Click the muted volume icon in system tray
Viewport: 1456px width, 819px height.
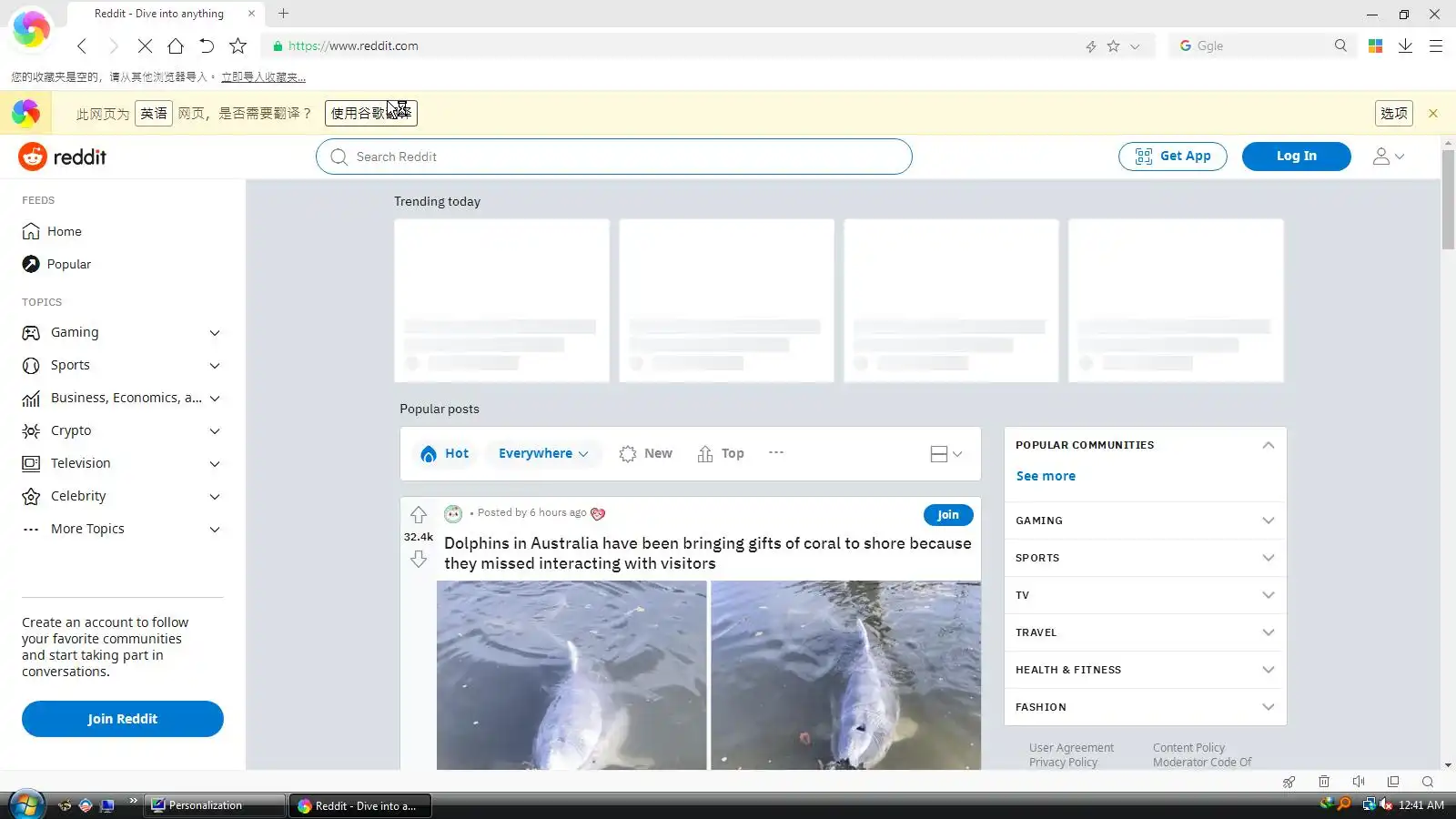1386,804
